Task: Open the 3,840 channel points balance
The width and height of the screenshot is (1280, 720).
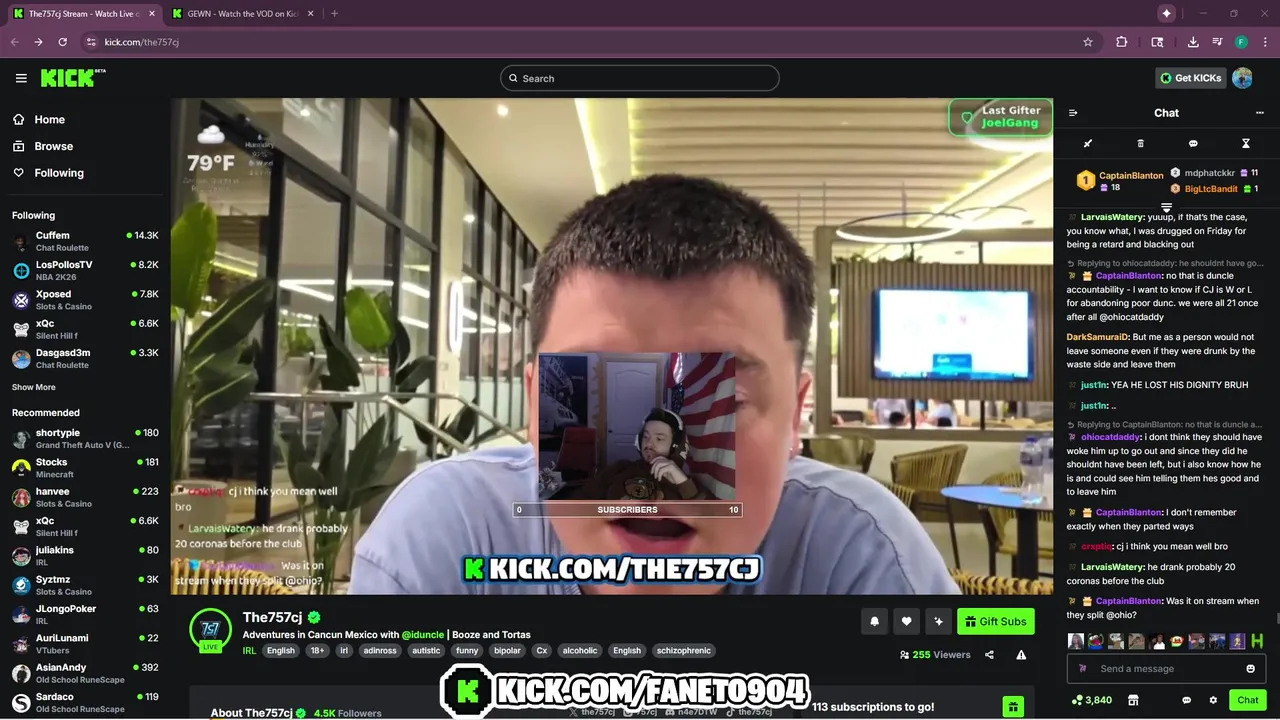Action: (x=1091, y=700)
